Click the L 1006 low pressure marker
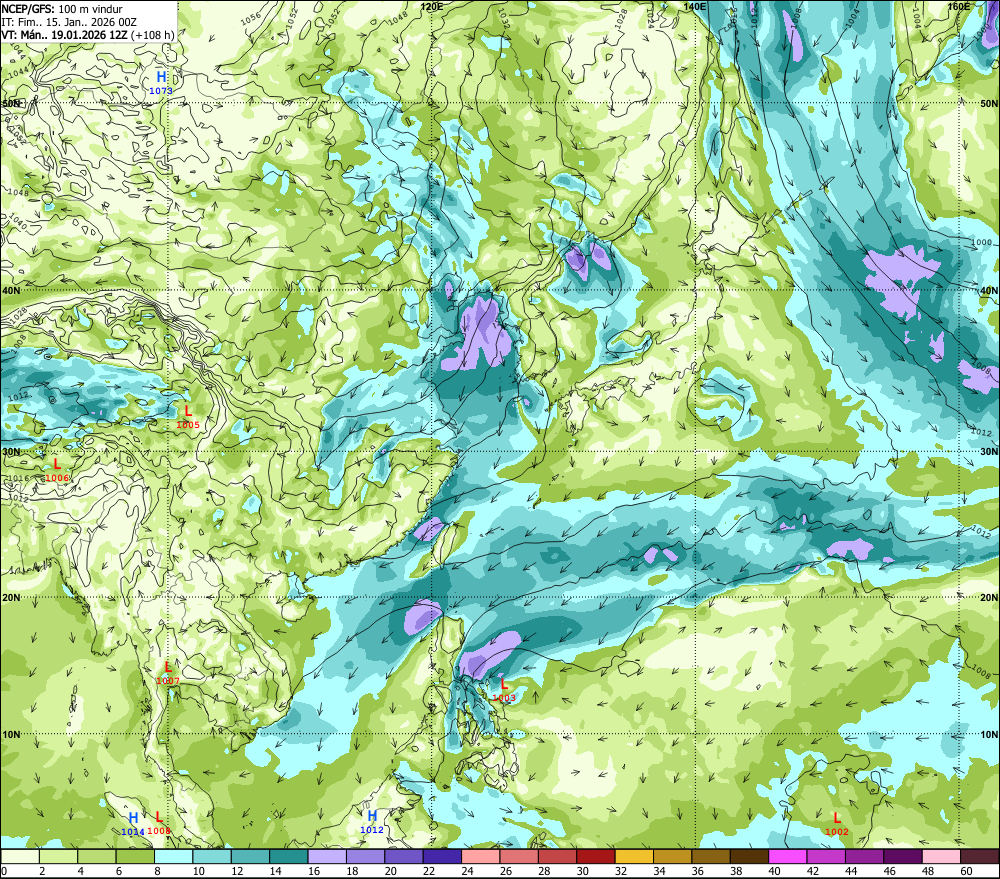The width and height of the screenshot is (1000, 879). click(57, 470)
